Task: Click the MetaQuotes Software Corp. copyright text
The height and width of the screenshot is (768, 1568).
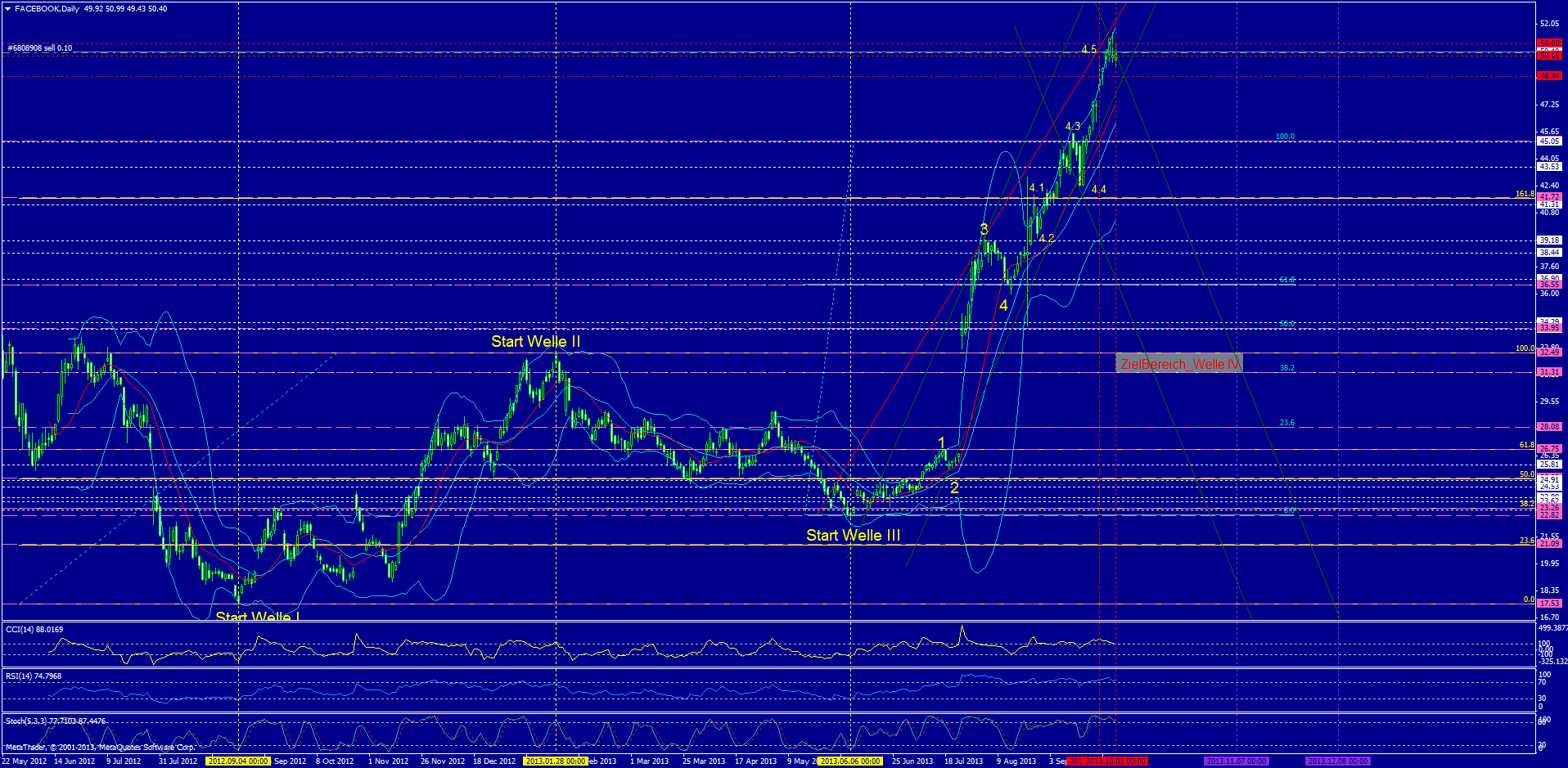Action: (x=100, y=748)
